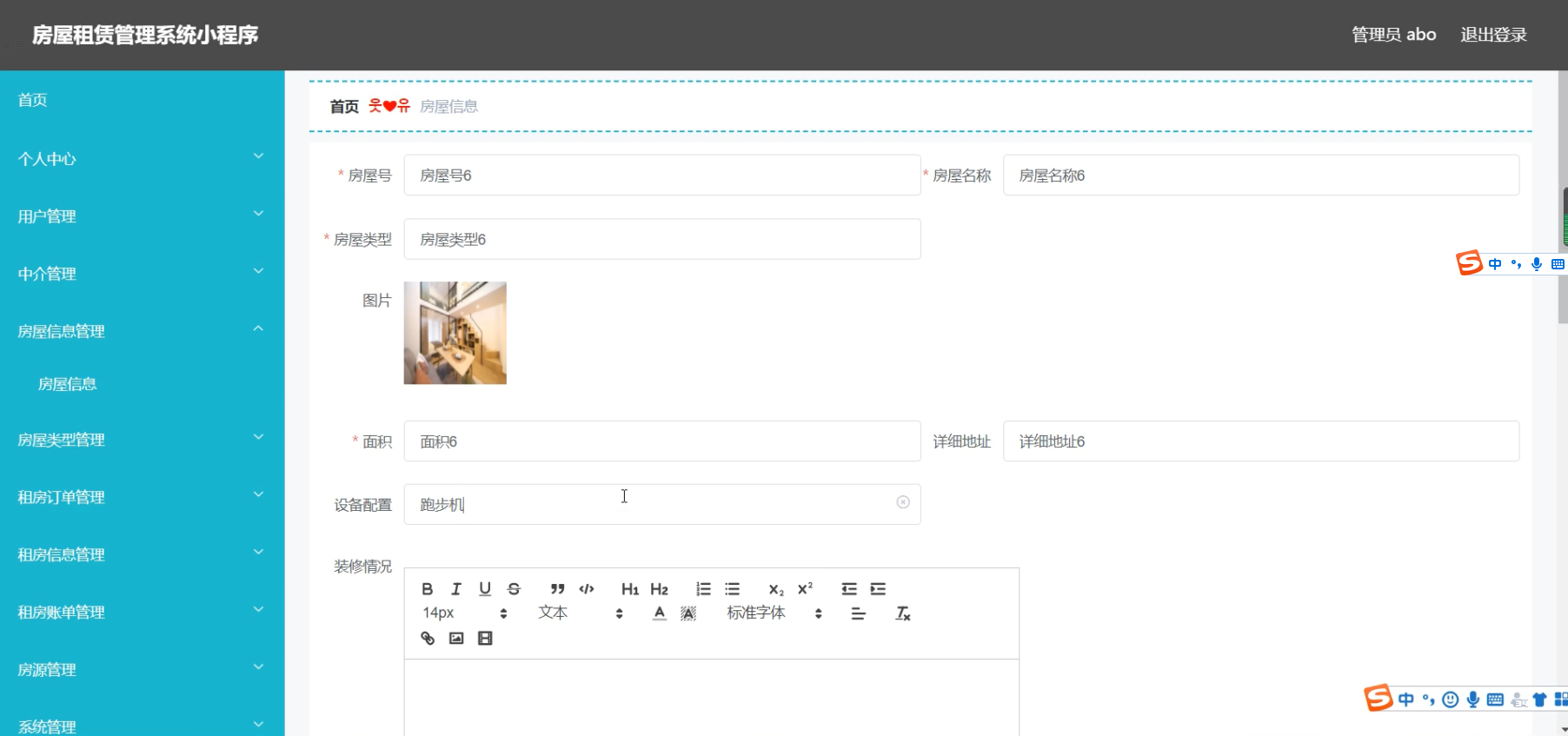Create a numbered list

703,589
